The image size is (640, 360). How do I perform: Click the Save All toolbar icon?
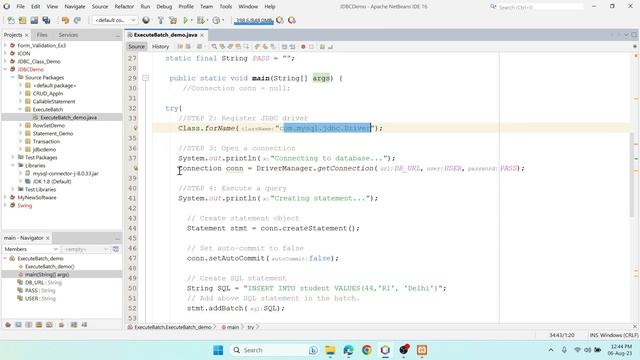46,20
